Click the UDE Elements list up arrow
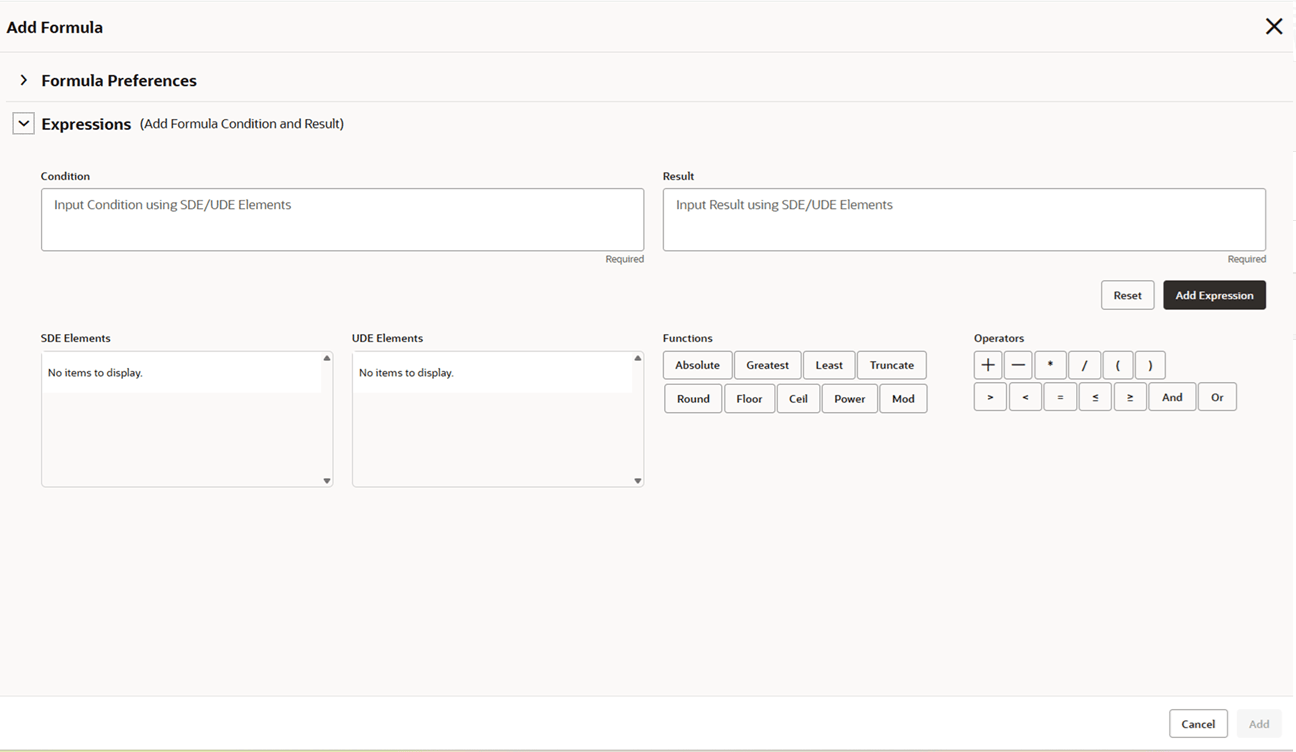 point(637,358)
